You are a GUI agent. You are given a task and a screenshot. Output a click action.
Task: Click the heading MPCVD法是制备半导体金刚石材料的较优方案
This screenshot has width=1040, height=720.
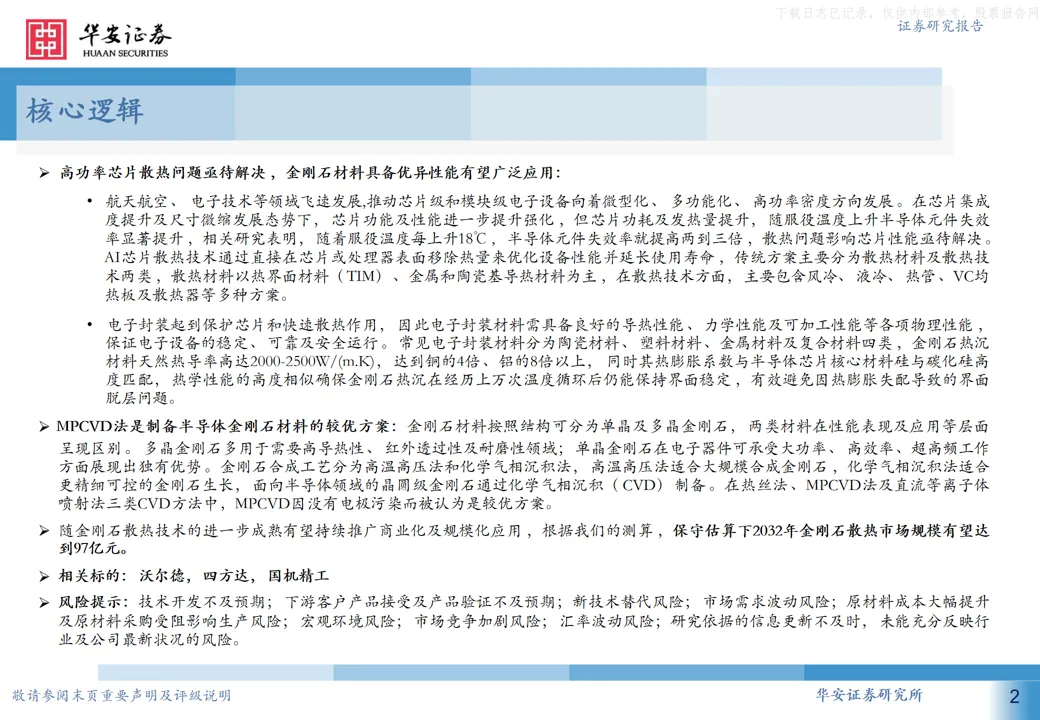pyautogui.click(x=224, y=426)
